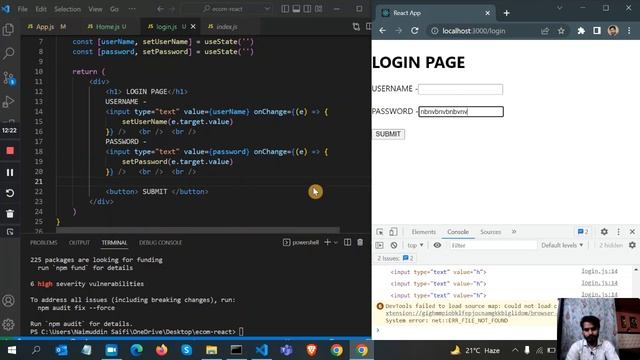Focus the PASSWORD input field
This screenshot has width=640, height=360.
click(461, 111)
